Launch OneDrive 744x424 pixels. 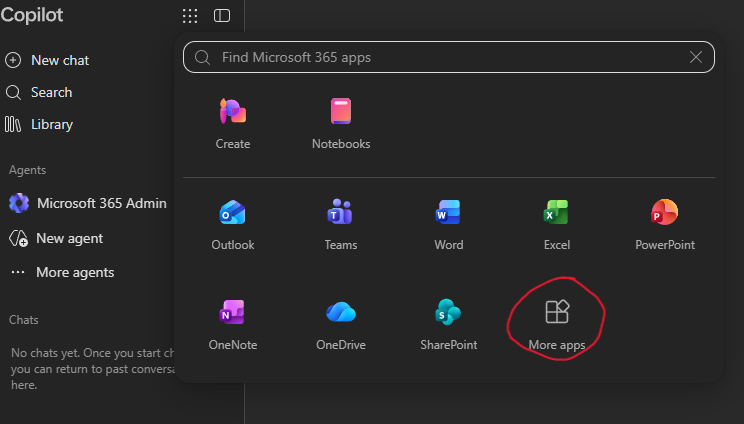pos(341,325)
